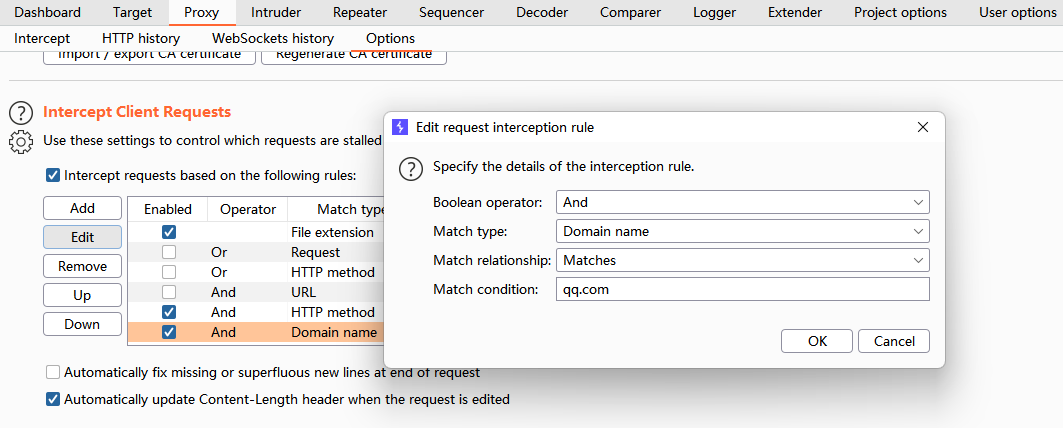Open the User options tab

(1018, 12)
